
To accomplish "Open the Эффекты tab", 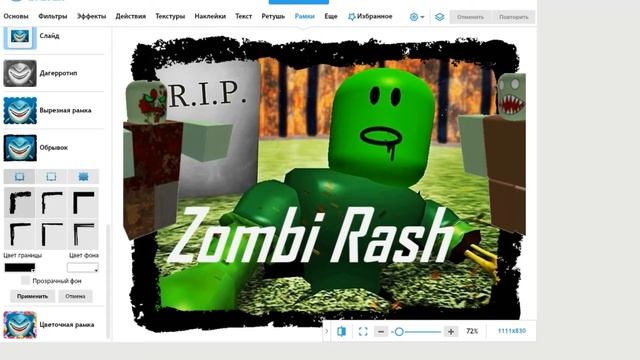I will (91, 16).
